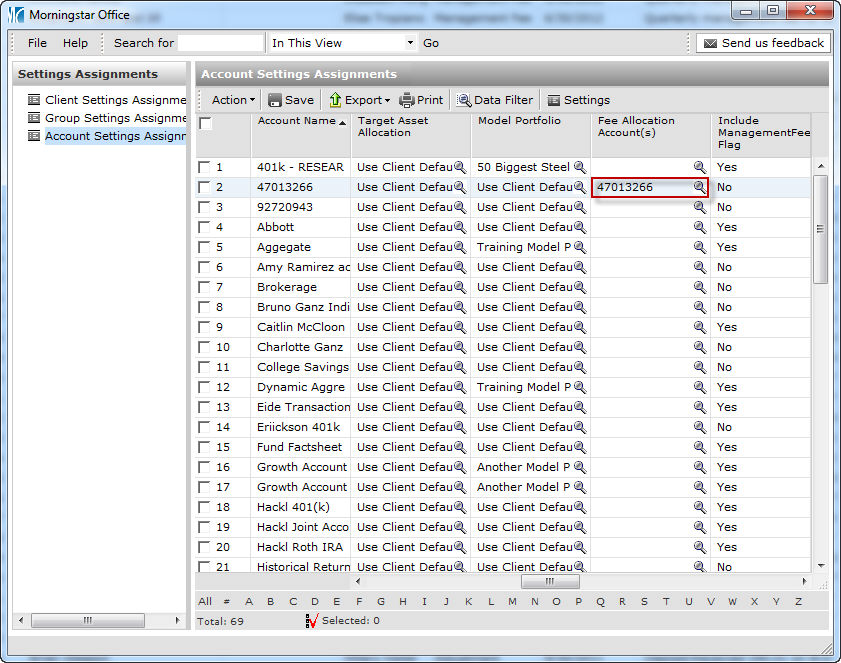Open the In This View search scope dropdown
841x663 pixels.
click(410, 43)
